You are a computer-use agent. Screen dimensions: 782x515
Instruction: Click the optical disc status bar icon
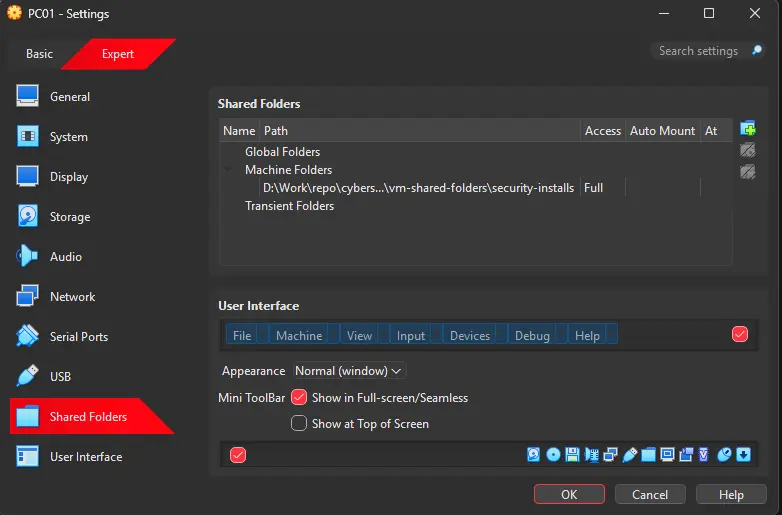point(553,455)
